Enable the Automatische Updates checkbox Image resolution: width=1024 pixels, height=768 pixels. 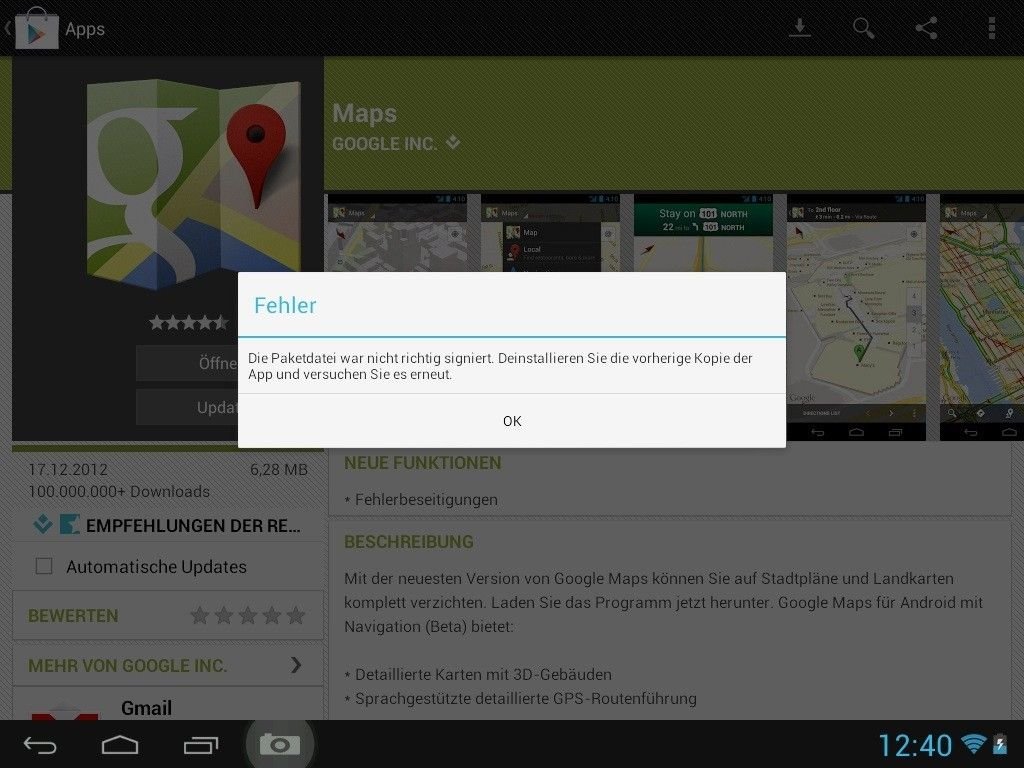point(44,566)
